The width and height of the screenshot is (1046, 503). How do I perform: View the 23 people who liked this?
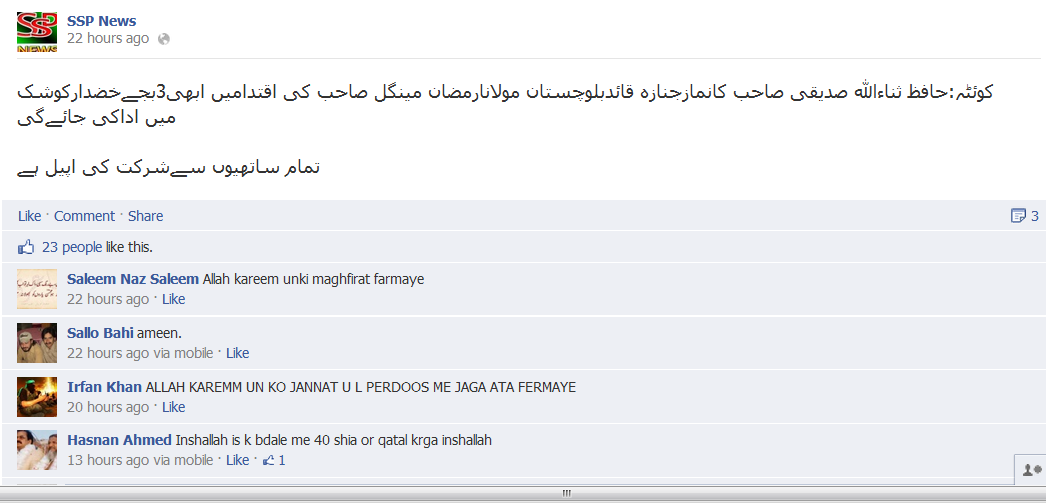tap(72, 247)
